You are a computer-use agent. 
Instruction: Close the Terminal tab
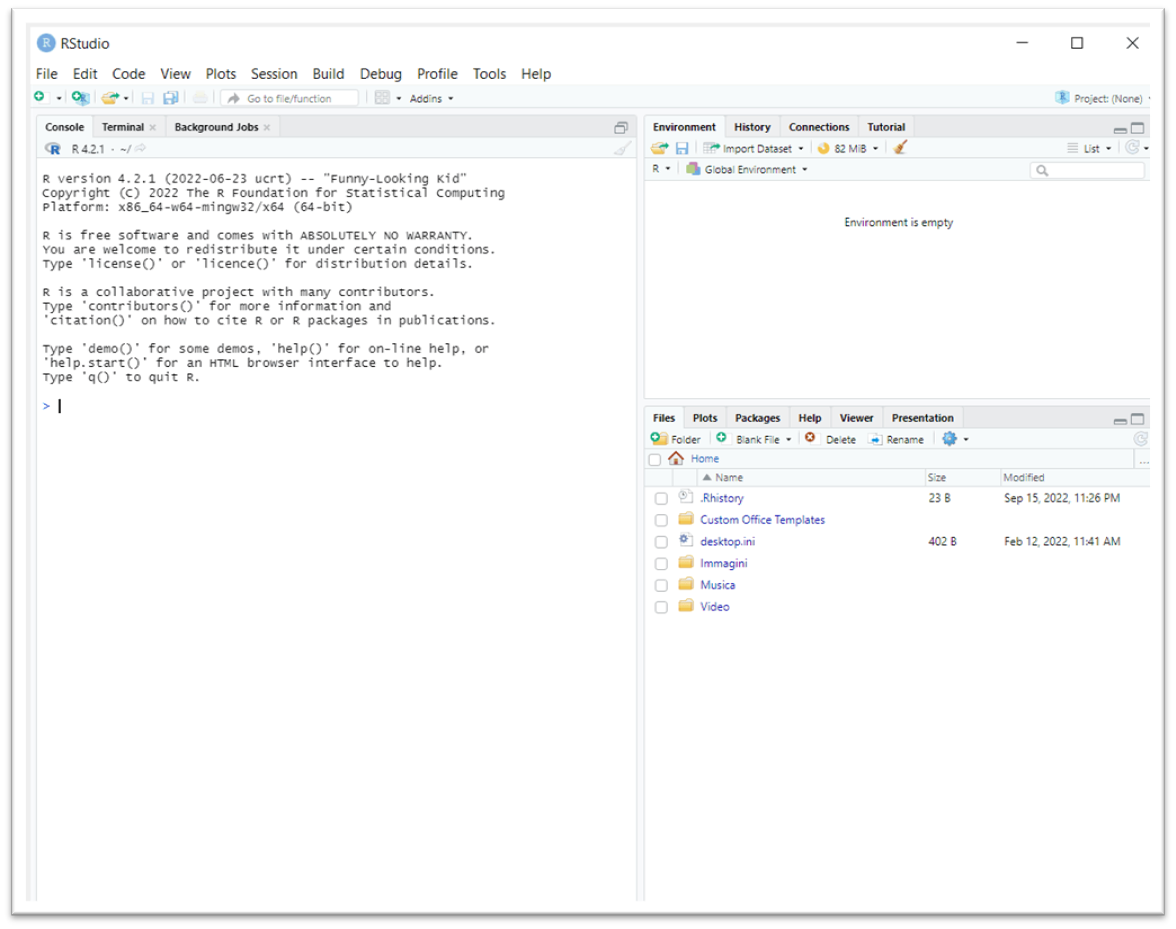(x=153, y=127)
